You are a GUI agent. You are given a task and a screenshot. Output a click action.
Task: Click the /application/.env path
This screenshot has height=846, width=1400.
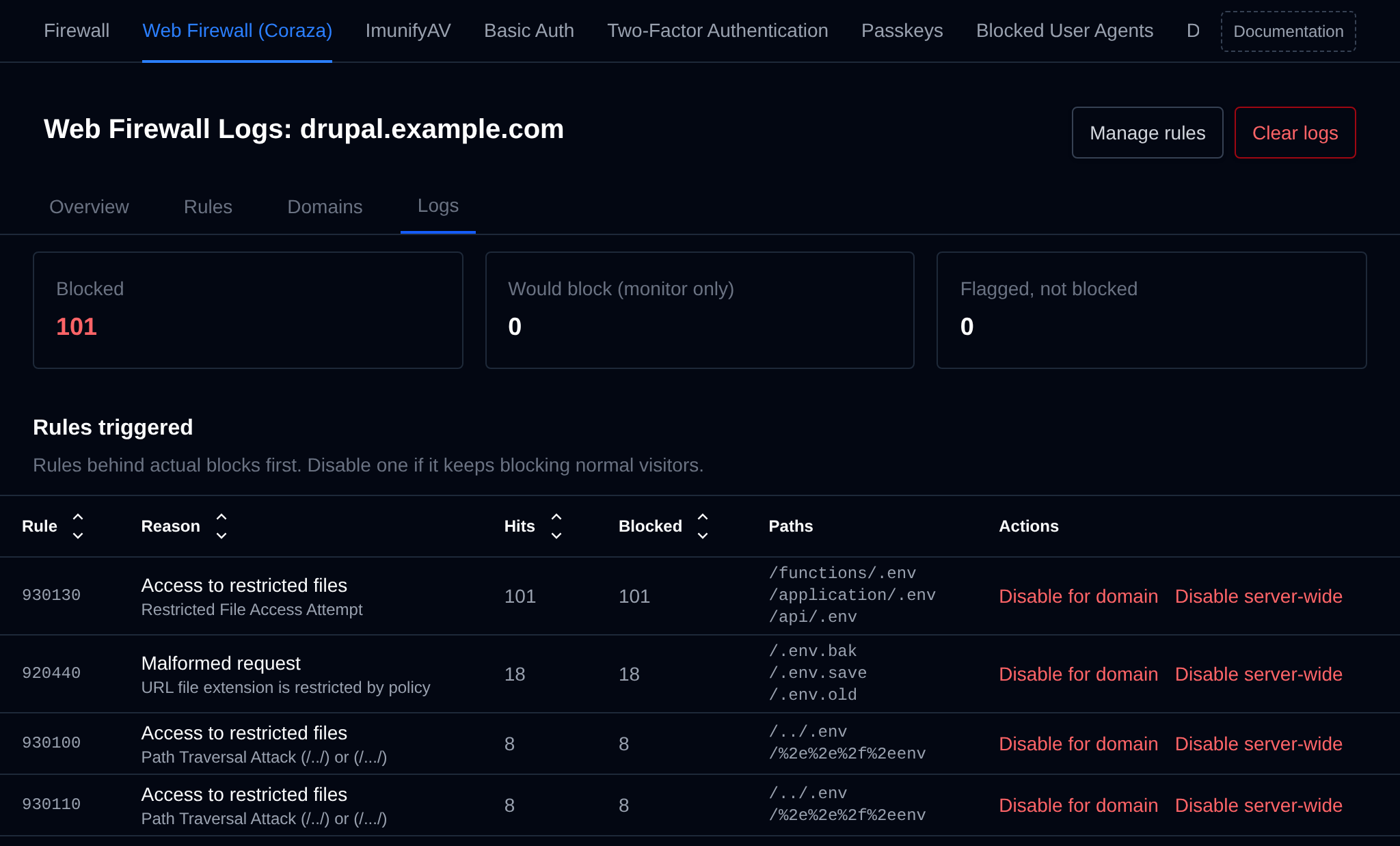(852, 595)
